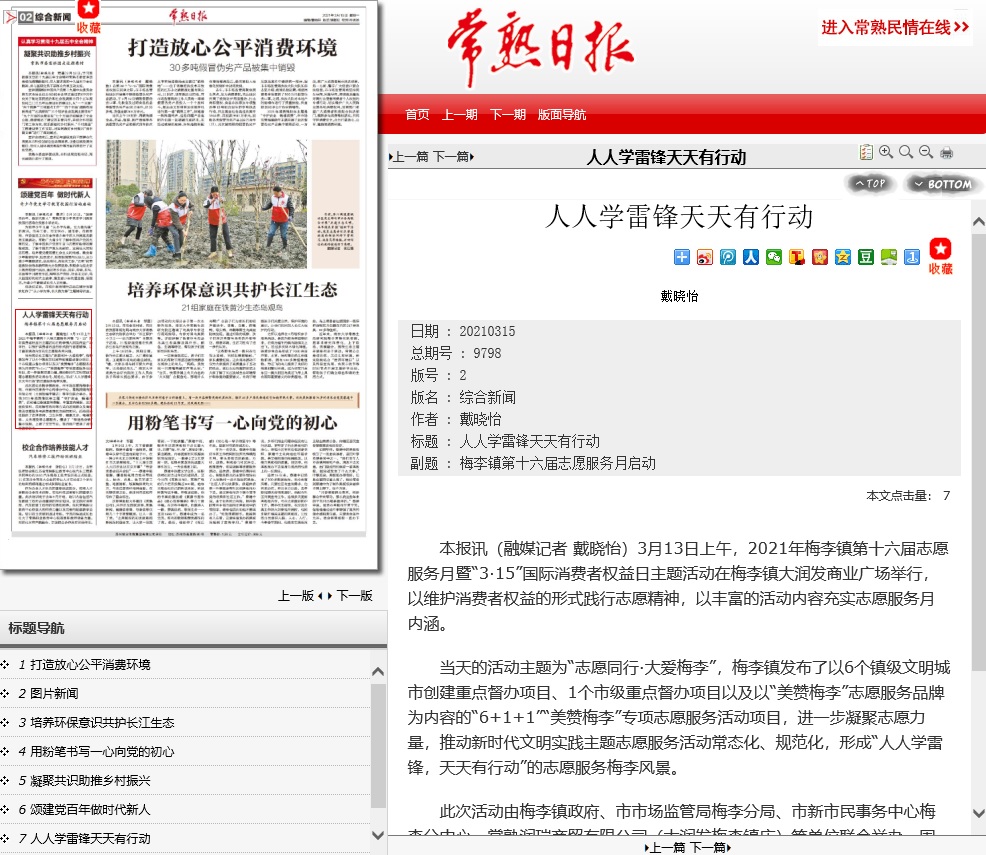Click the light-green landscape share icon
The height and width of the screenshot is (855, 986).
pos(889,257)
